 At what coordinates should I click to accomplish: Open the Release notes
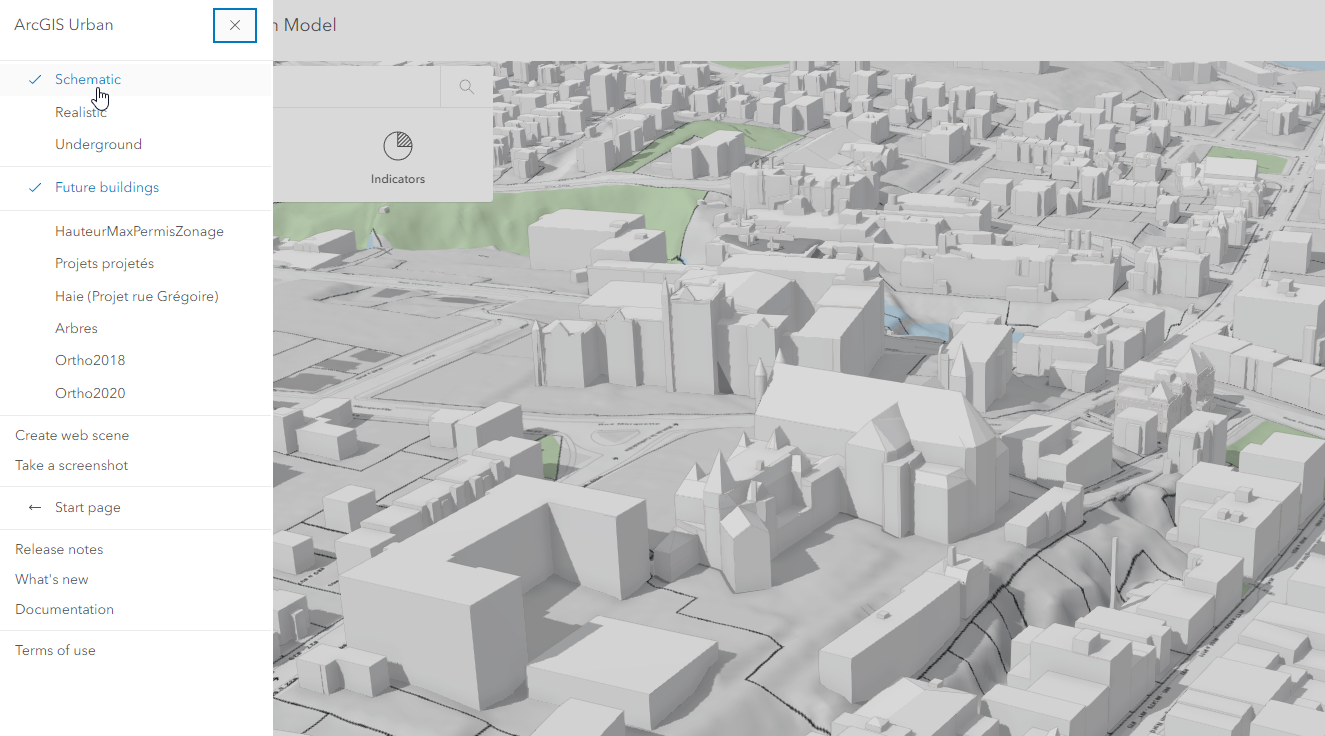(x=58, y=549)
